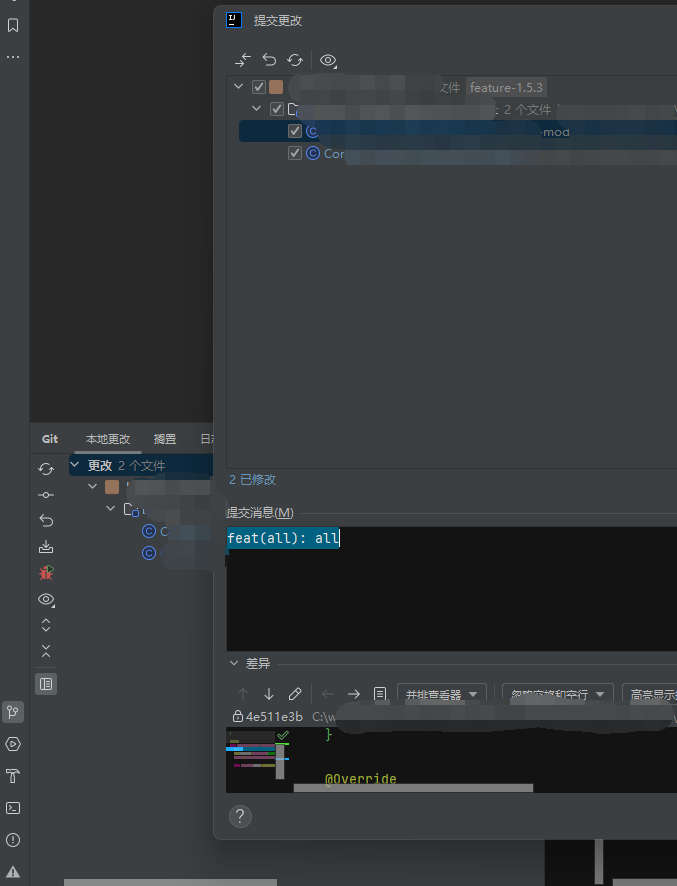Screen dimensions: 677x886
Task: Open the 并排查看器 dropdown
Action: click(x=441, y=694)
